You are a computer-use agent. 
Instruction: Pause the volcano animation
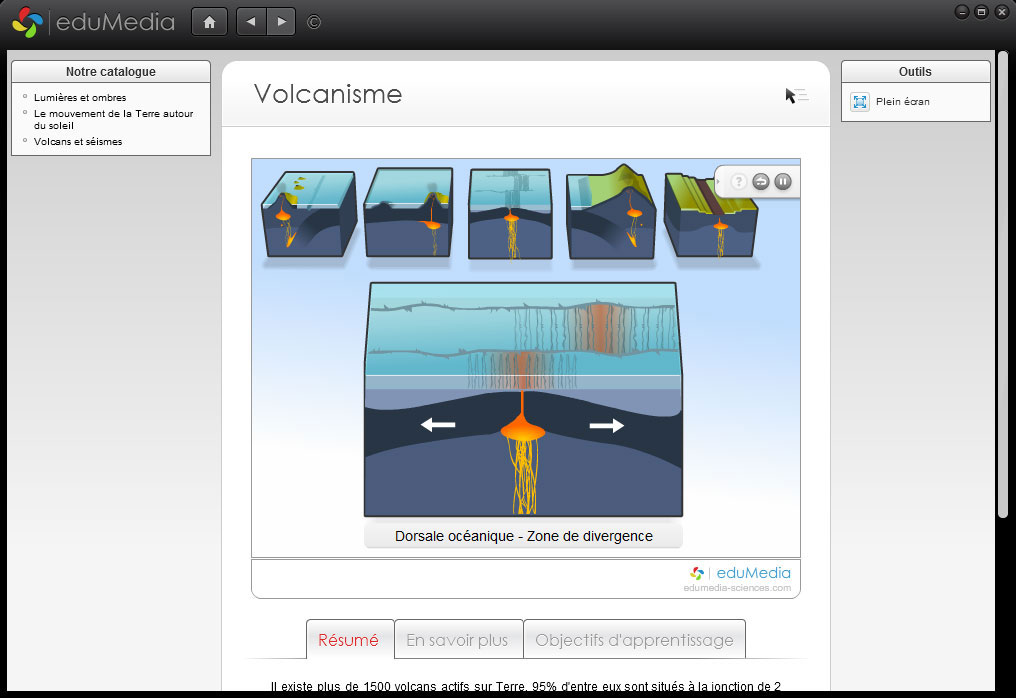pyautogui.click(x=783, y=181)
